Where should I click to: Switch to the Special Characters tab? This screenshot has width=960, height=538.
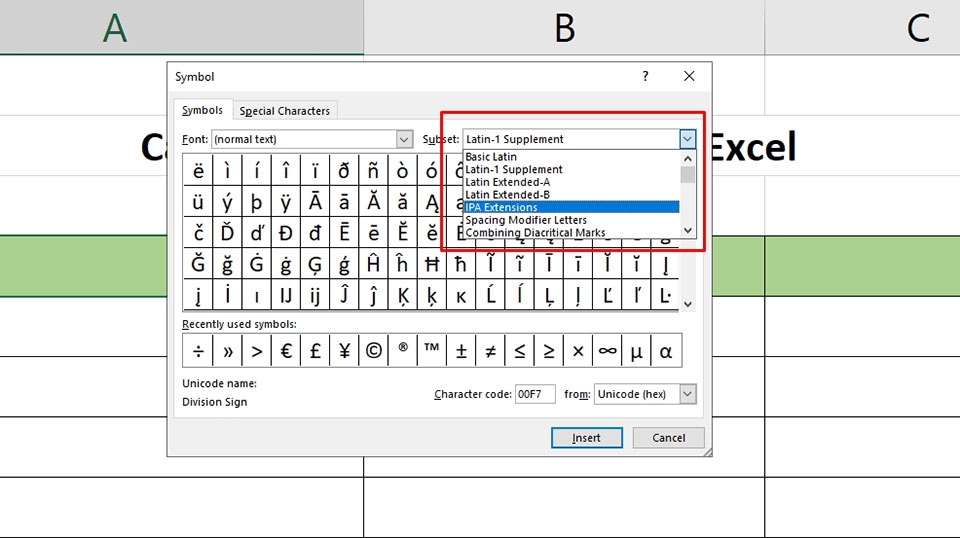pyautogui.click(x=285, y=111)
